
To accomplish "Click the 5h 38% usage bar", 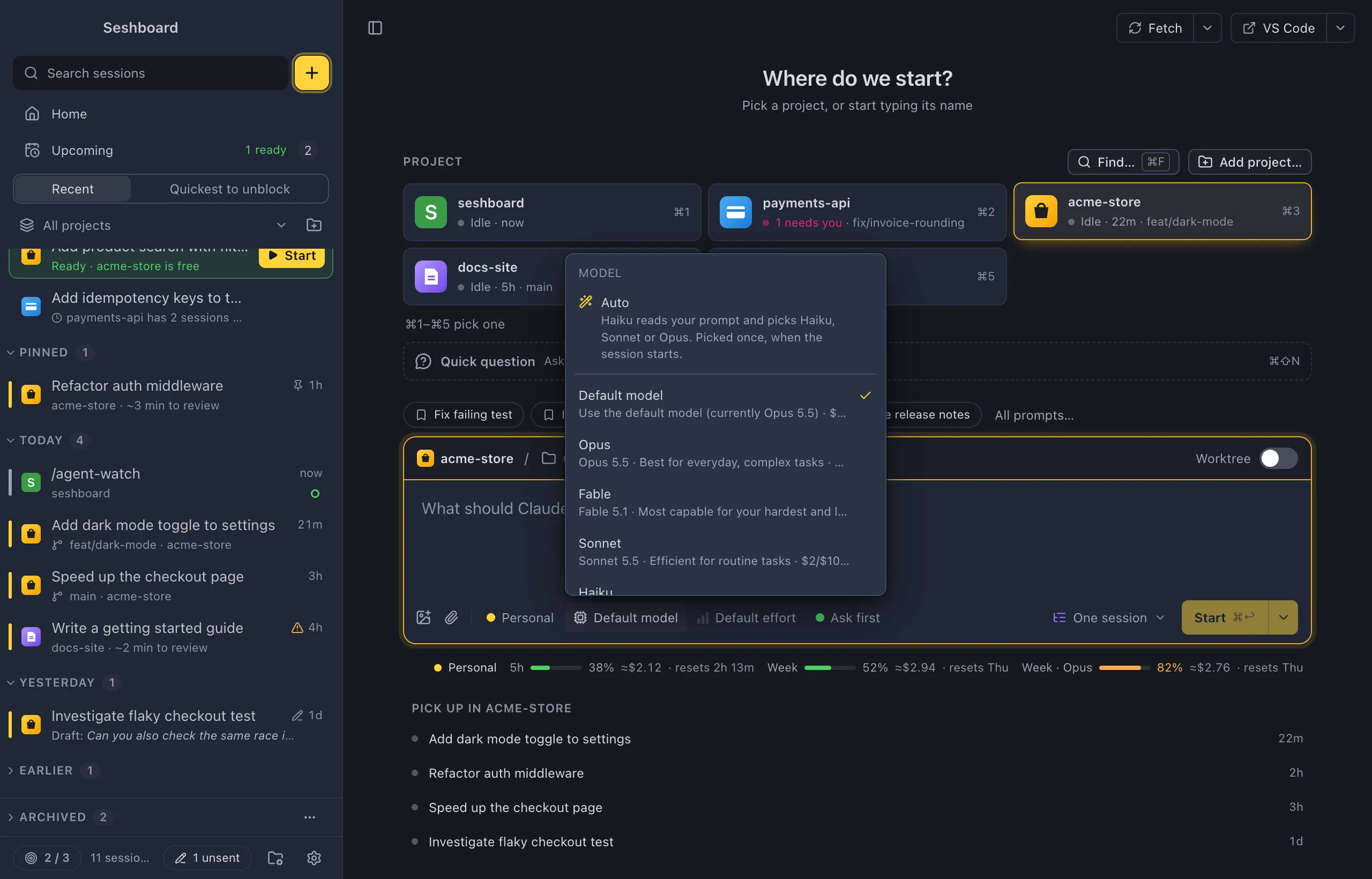I will coord(555,667).
